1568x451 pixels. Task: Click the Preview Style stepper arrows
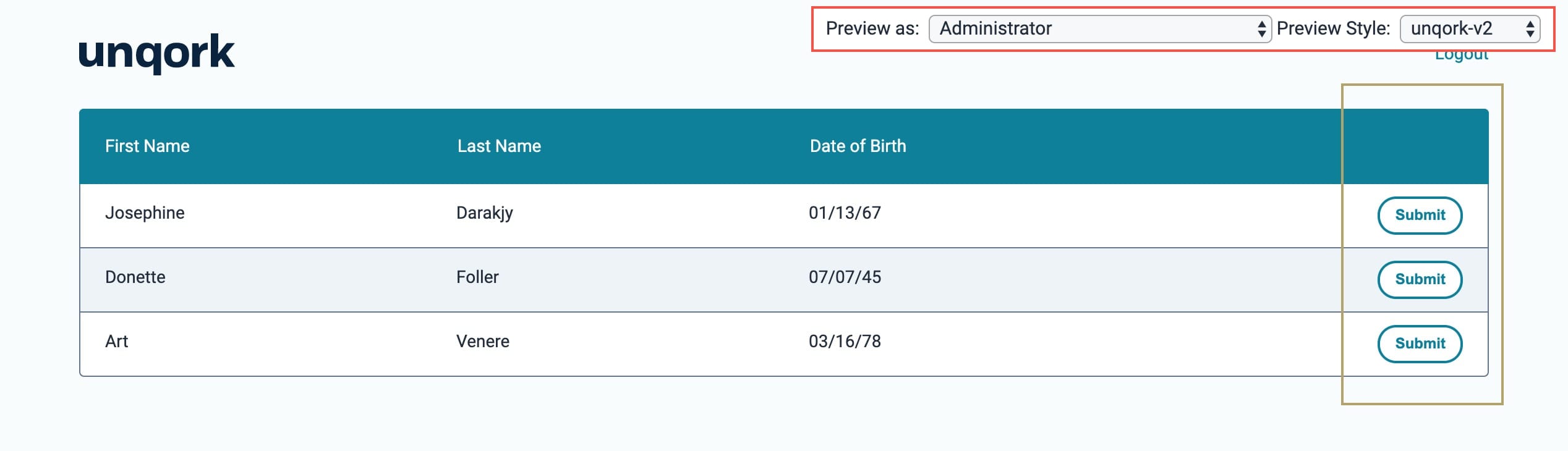(1530, 28)
